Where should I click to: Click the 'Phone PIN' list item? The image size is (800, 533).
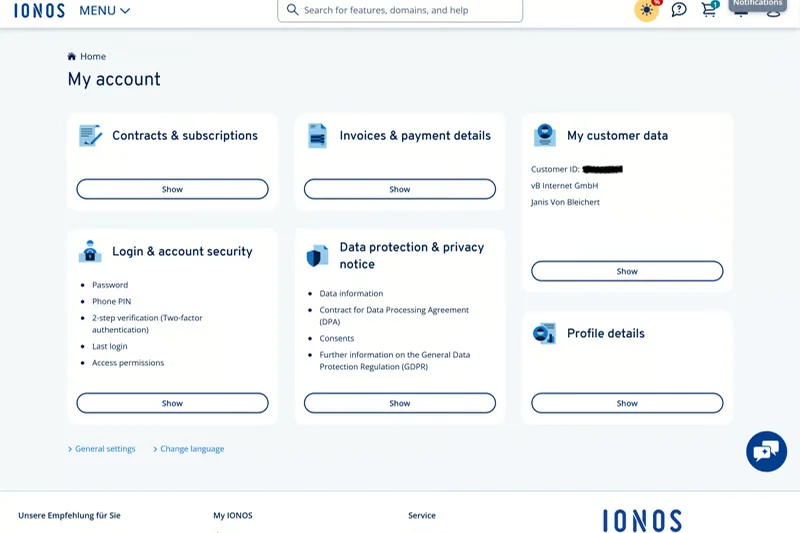(x=111, y=301)
